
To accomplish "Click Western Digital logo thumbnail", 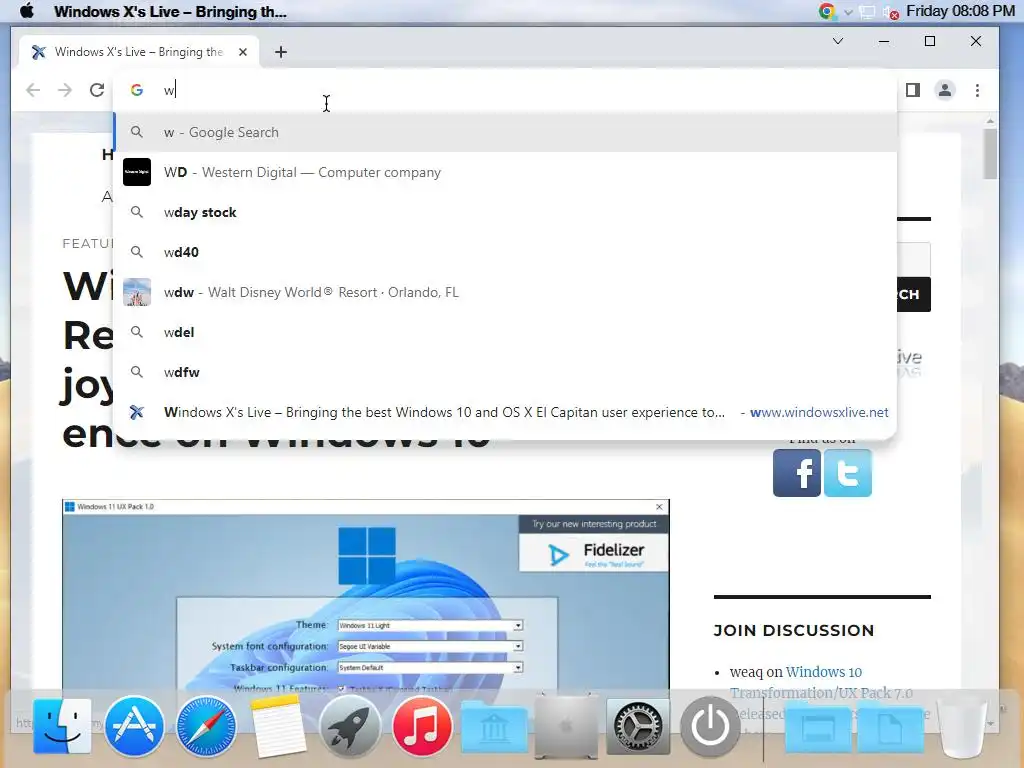I will 137,172.
